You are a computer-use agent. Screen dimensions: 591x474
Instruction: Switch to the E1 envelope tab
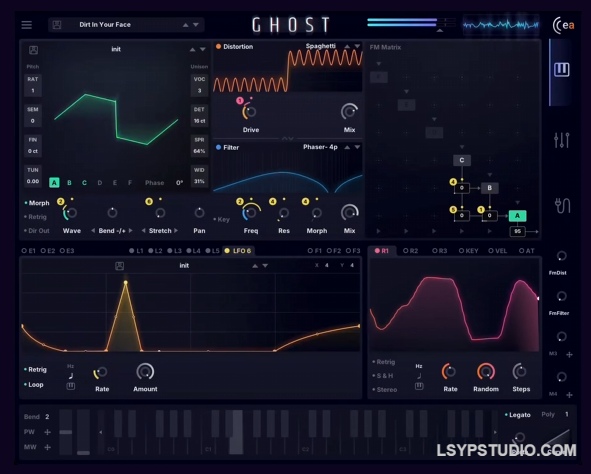29,251
